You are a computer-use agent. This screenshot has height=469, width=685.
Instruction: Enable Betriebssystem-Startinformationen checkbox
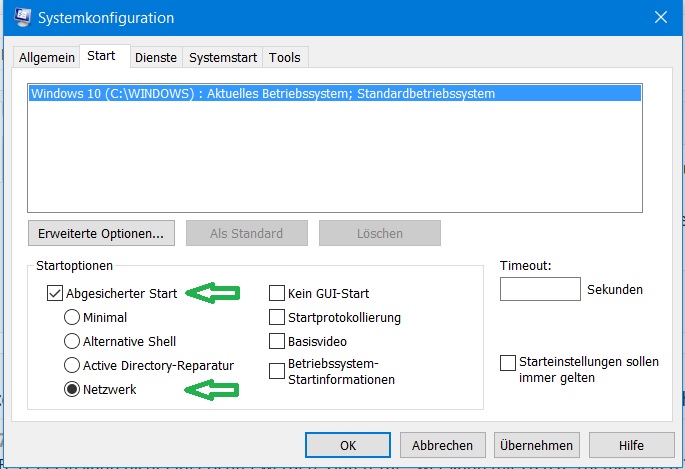tap(277, 371)
